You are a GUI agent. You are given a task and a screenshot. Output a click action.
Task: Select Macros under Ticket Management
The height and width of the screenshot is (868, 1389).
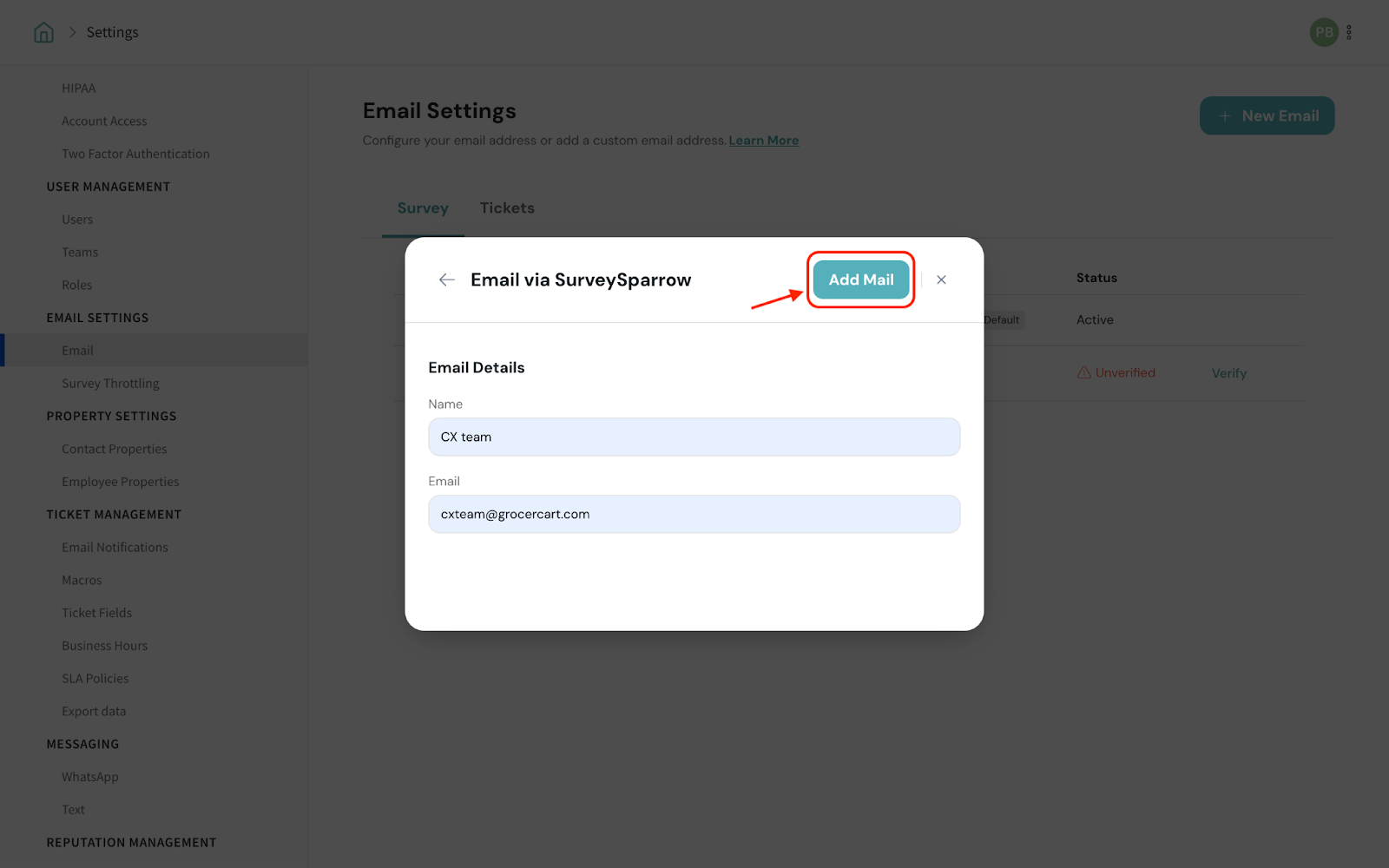[x=82, y=580]
